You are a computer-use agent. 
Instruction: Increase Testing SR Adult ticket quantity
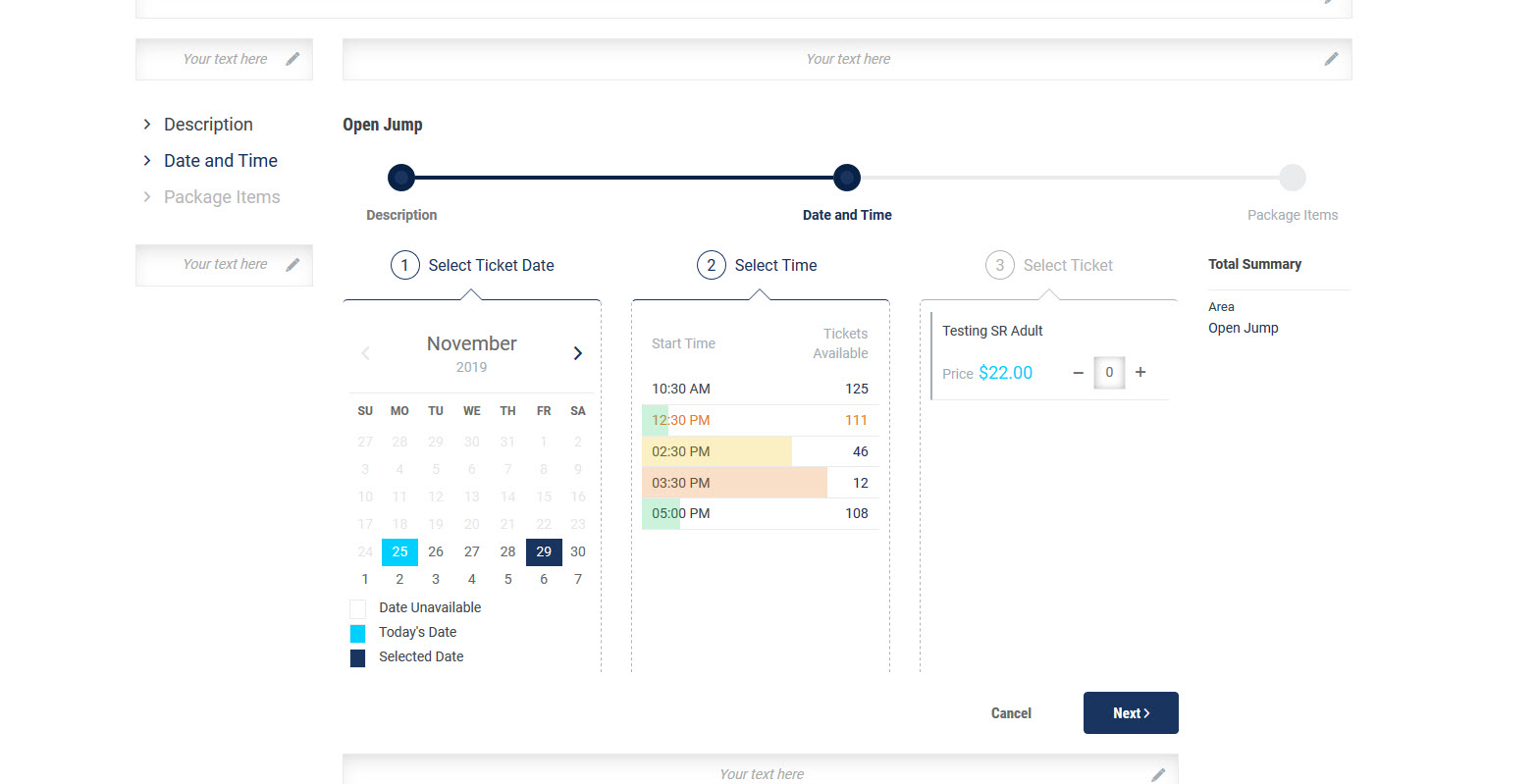(x=1140, y=373)
